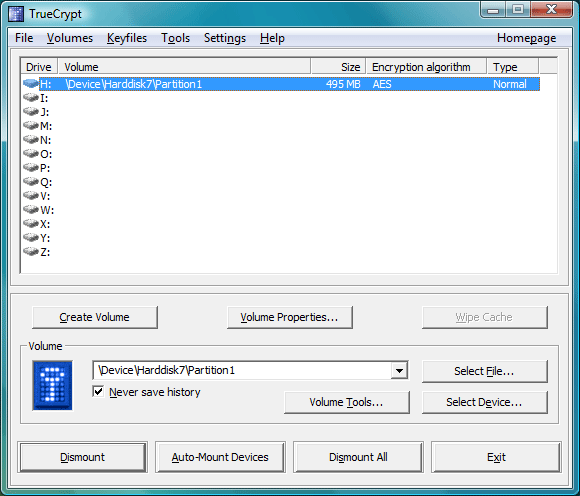The width and height of the screenshot is (580, 496).
Task: Click the Select Device button
Action: pos(485,402)
